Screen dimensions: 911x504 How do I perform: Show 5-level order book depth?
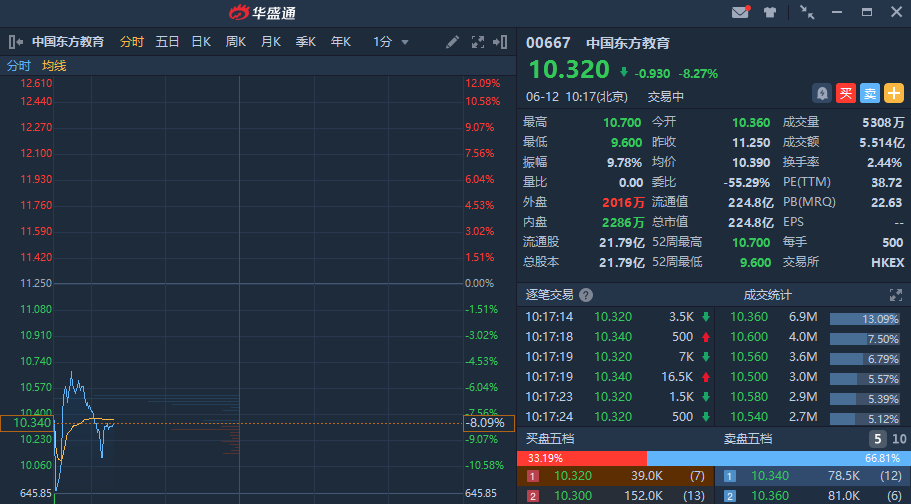[x=877, y=439]
